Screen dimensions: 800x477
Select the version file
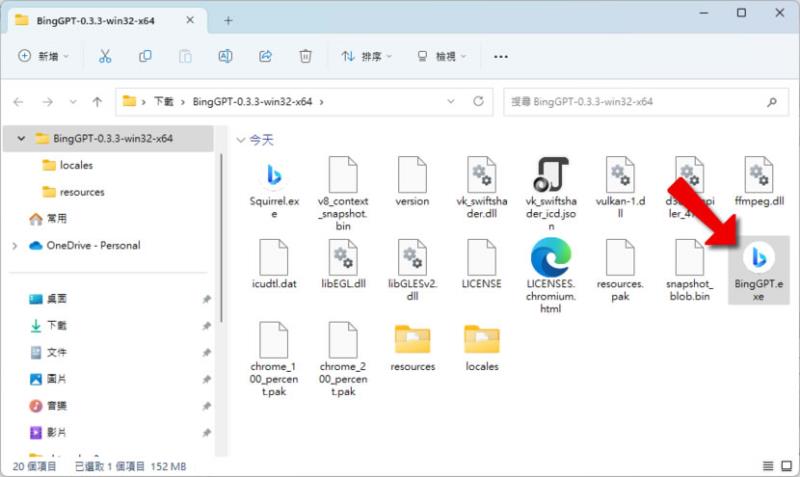click(x=412, y=182)
